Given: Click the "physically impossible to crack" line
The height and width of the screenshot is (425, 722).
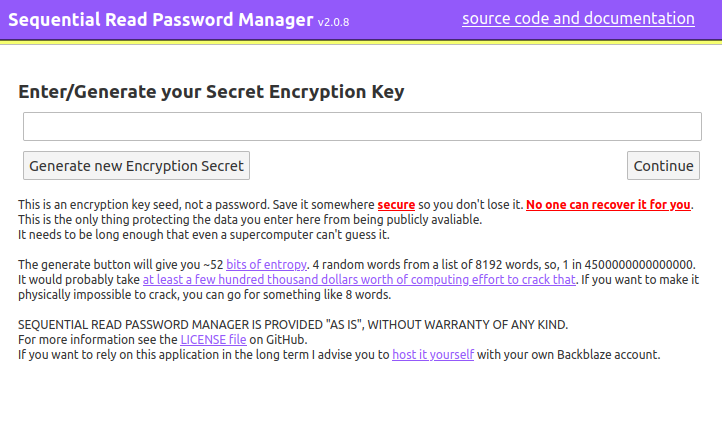Looking at the screenshot, I should coord(204,295).
